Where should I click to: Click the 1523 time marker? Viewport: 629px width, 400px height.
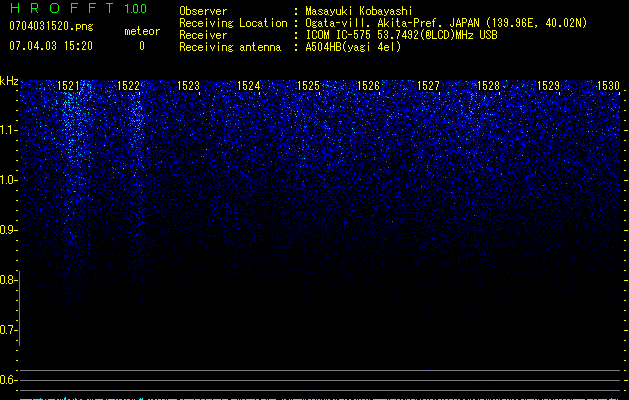pyautogui.click(x=188, y=86)
